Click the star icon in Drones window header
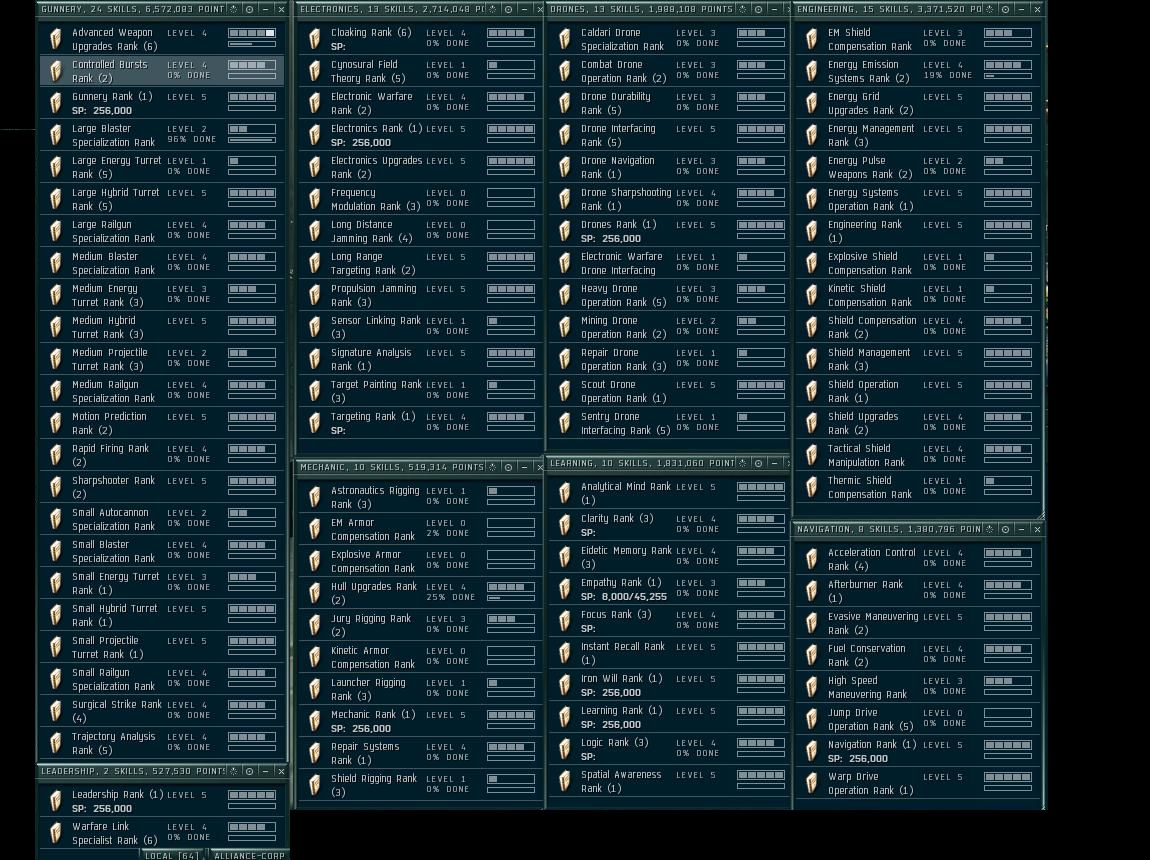Image resolution: width=1150 pixels, height=860 pixels. point(742,10)
